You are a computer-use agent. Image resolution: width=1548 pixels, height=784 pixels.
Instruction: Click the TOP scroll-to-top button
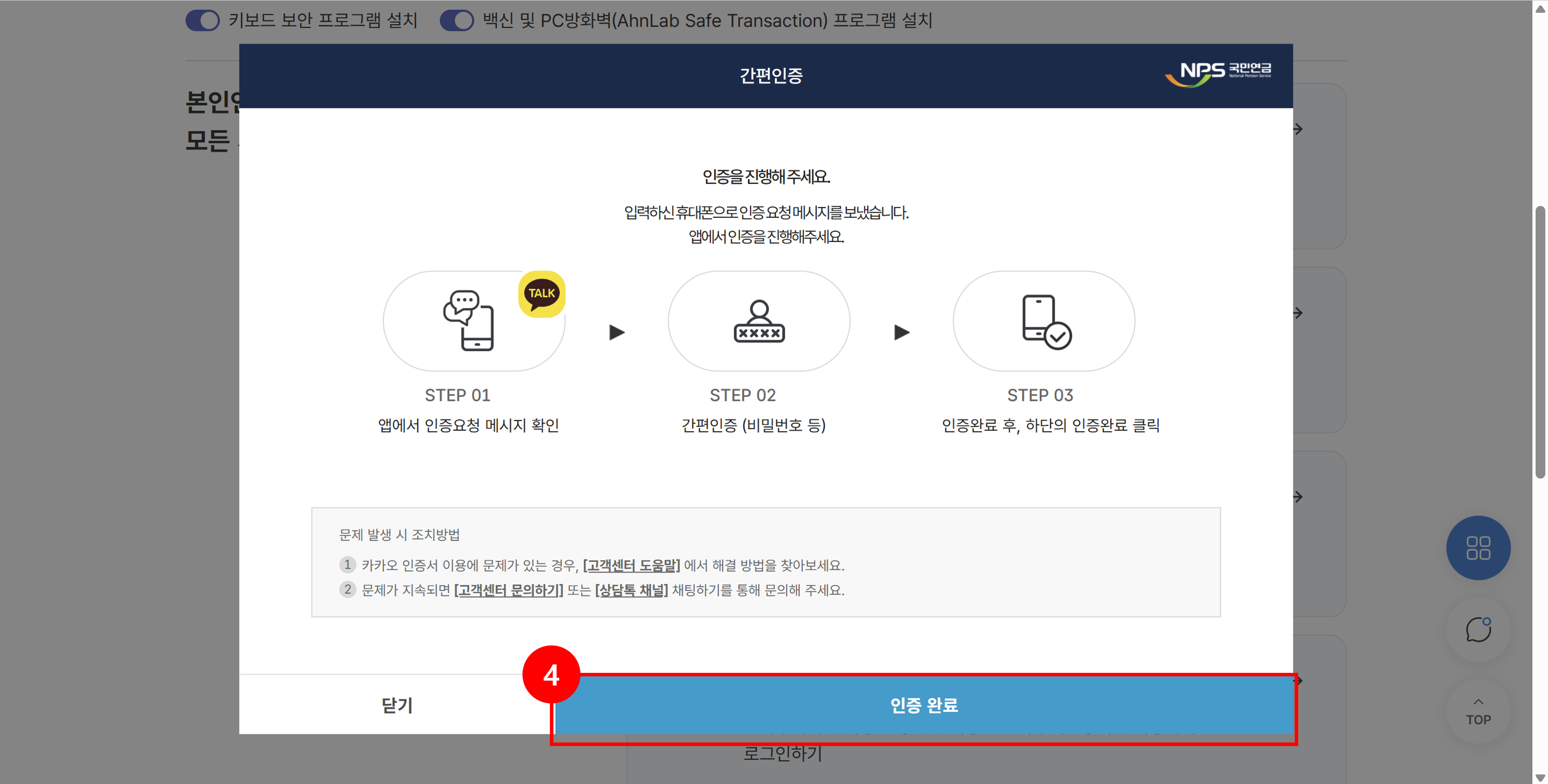coord(1478,712)
